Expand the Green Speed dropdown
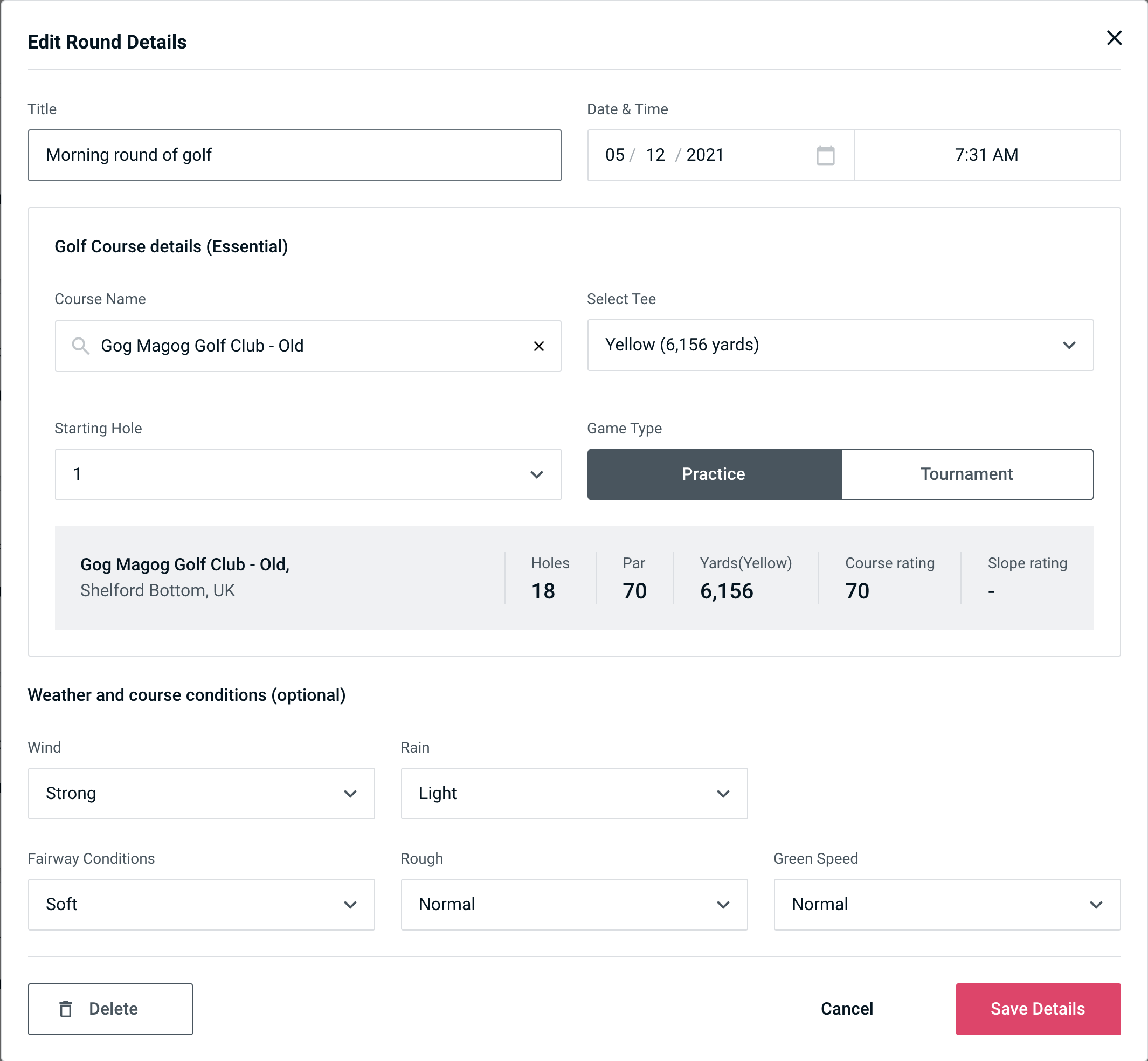The image size is (1148, 1061). click(1097, 904)
